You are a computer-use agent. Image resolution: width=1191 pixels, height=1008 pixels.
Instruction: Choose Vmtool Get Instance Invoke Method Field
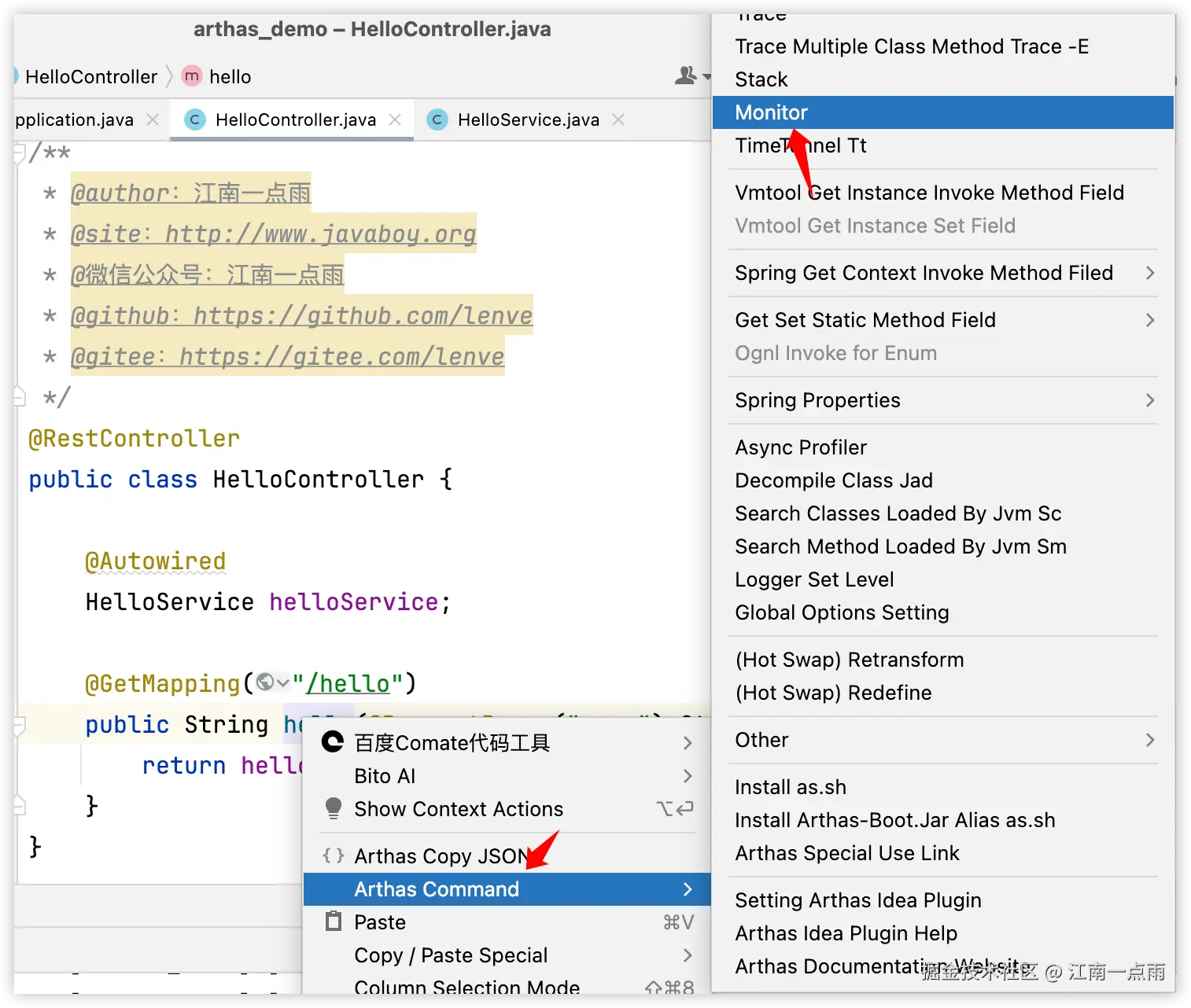pos(943,193)
